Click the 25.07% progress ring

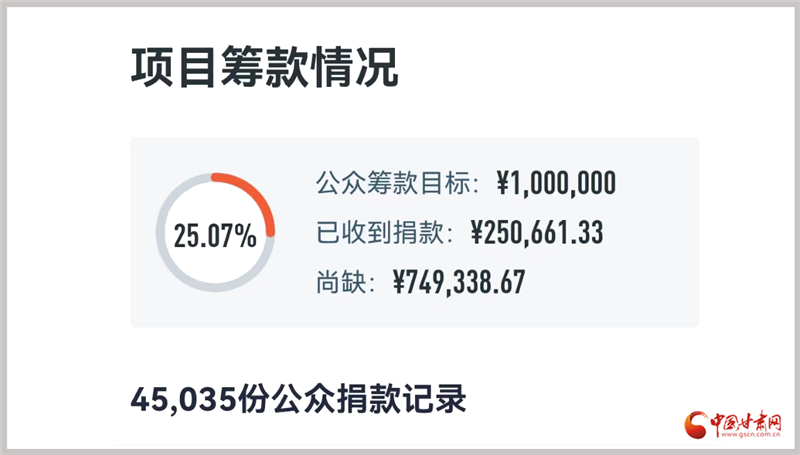(x=215, y=233)
